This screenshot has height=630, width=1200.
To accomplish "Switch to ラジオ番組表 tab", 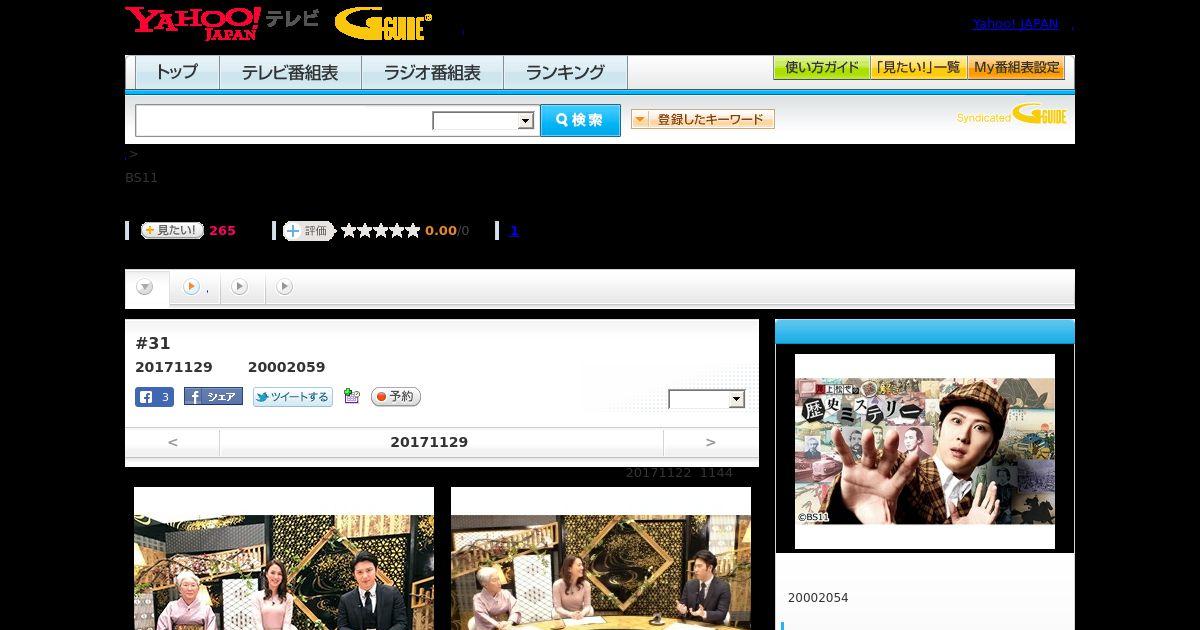I will (x=432, y=72).
